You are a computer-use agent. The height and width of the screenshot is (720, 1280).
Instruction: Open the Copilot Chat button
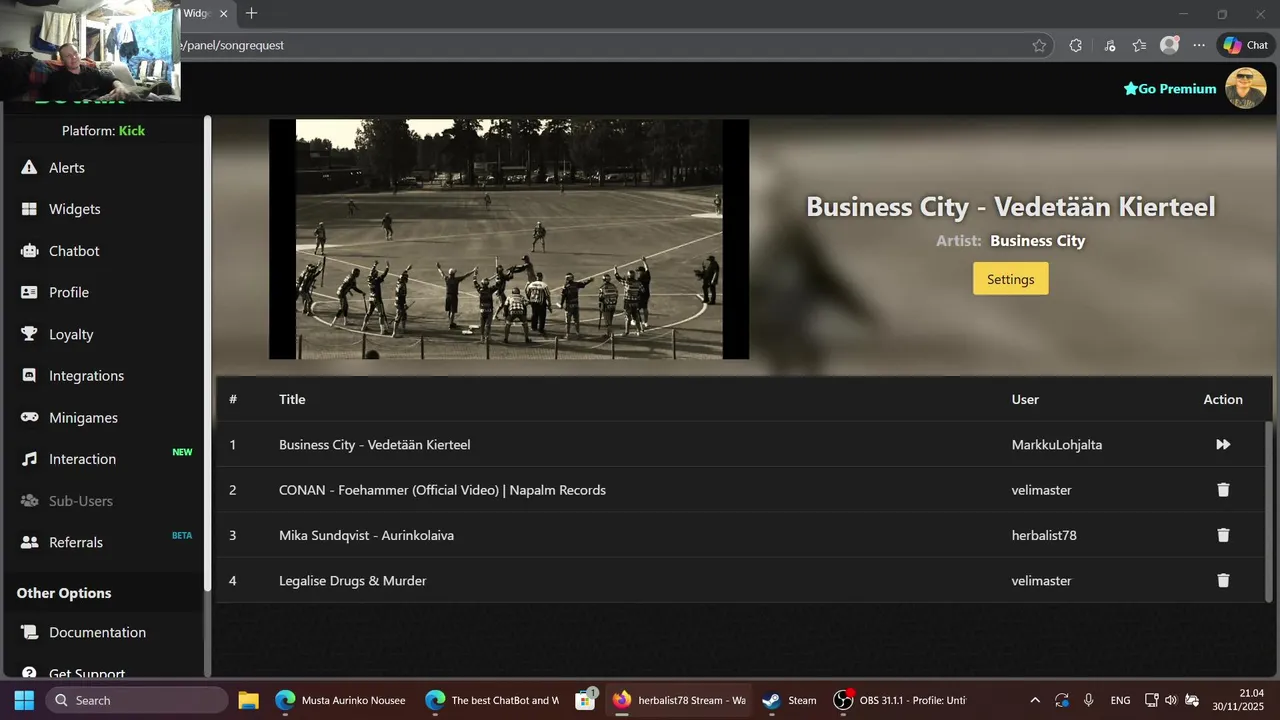[x=1245, y=45]
